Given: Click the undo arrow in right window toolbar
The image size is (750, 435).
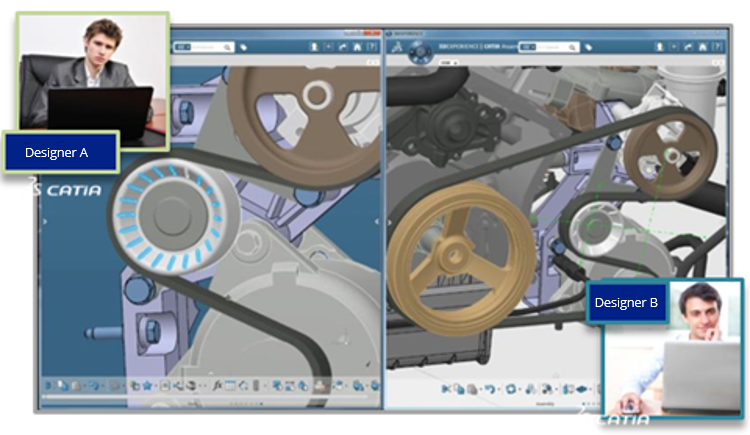Looking at the screenshot, I should point(490,387).
